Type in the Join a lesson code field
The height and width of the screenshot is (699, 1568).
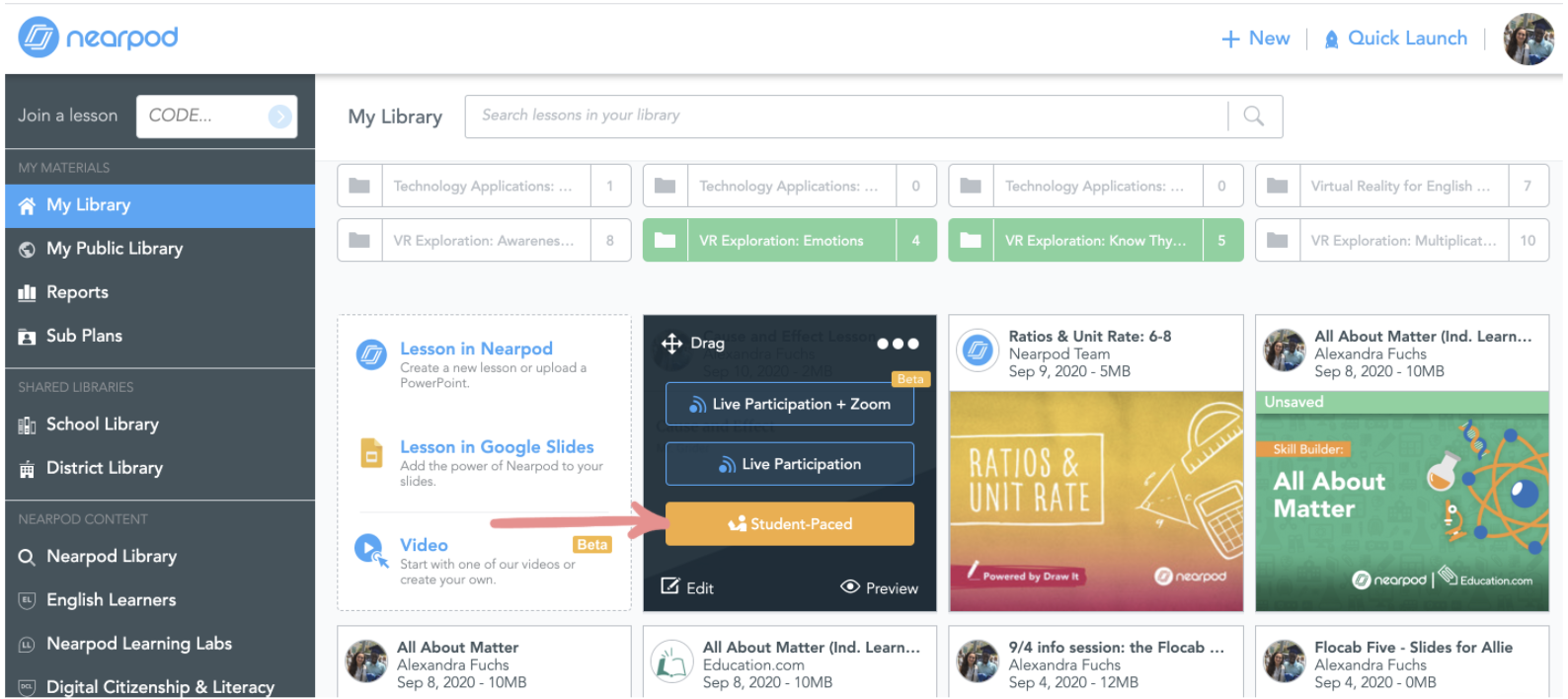tap(203, 116)
